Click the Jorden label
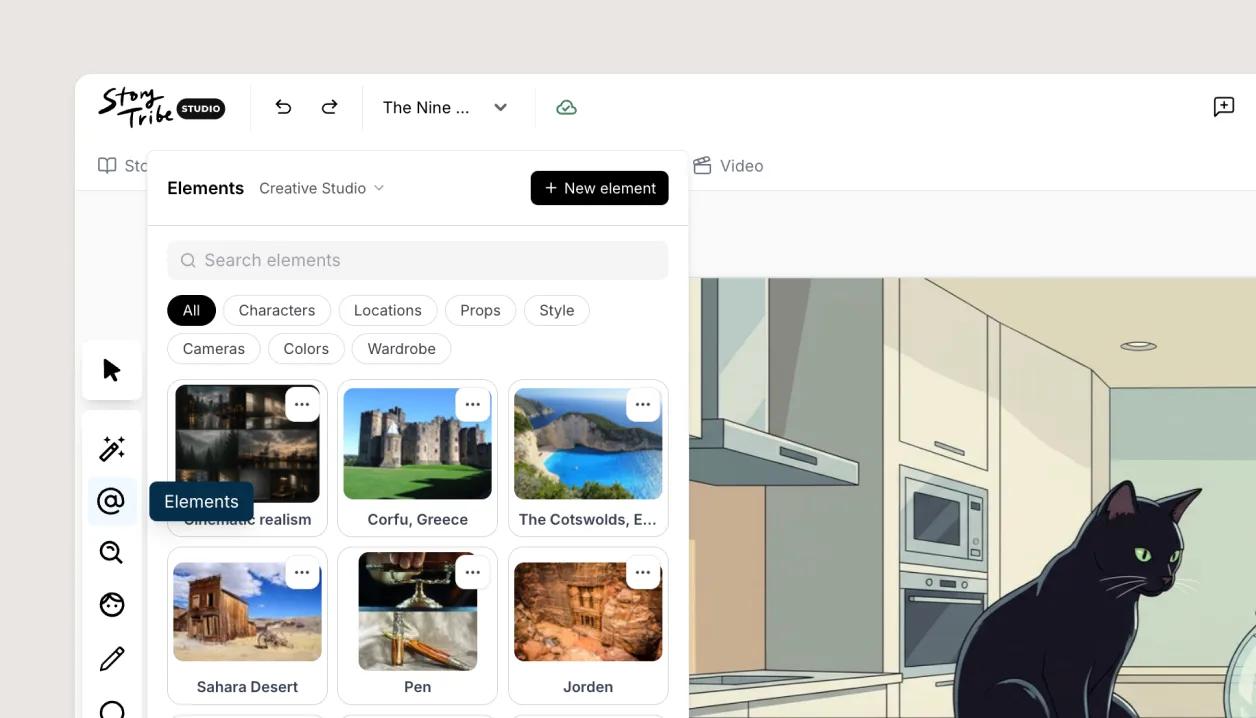Screen dimensions: 1256x718 (x=588, y=687)
